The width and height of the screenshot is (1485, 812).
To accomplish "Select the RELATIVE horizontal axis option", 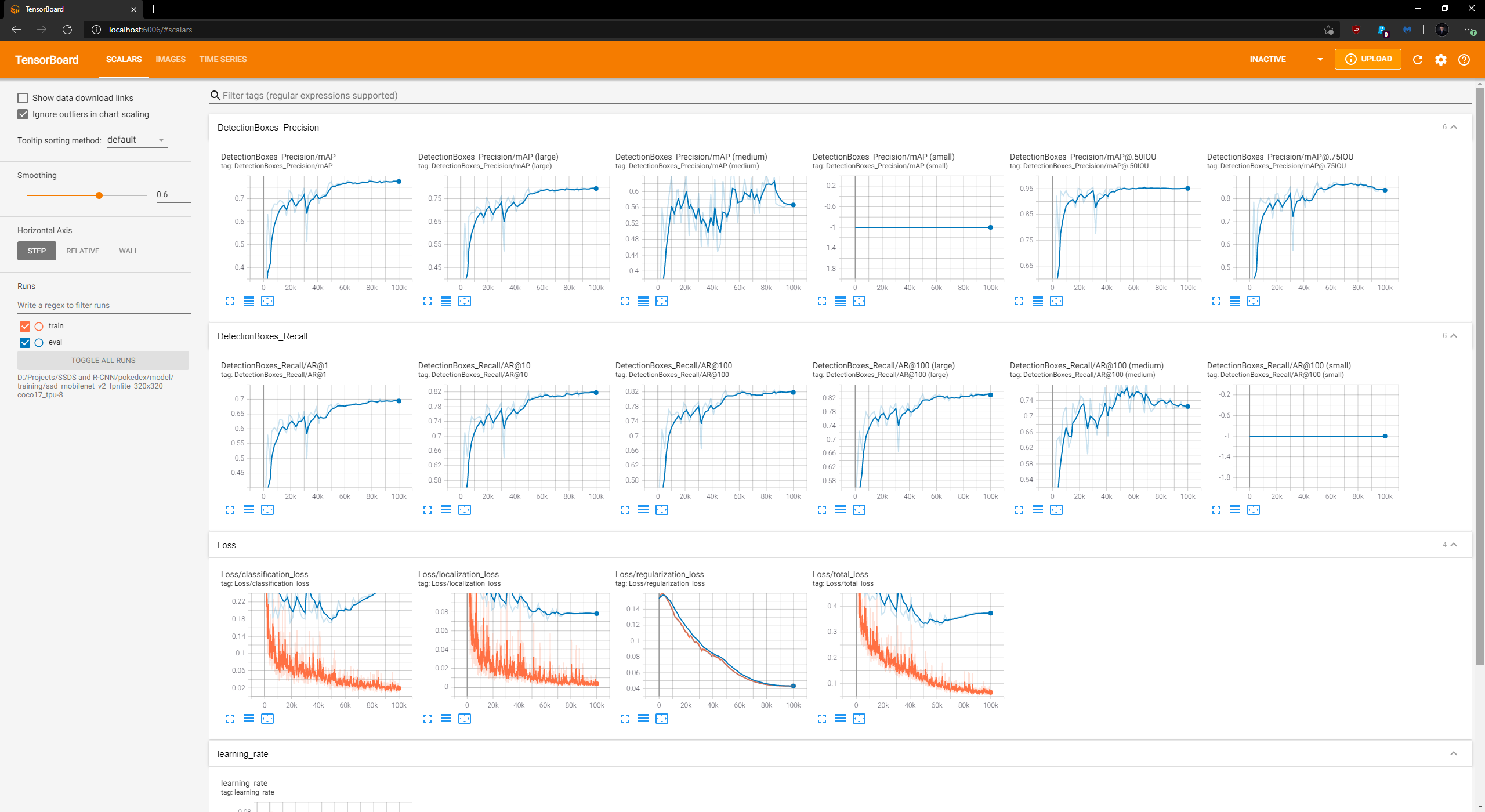I will pyautogui.click(x=82, y=251).
